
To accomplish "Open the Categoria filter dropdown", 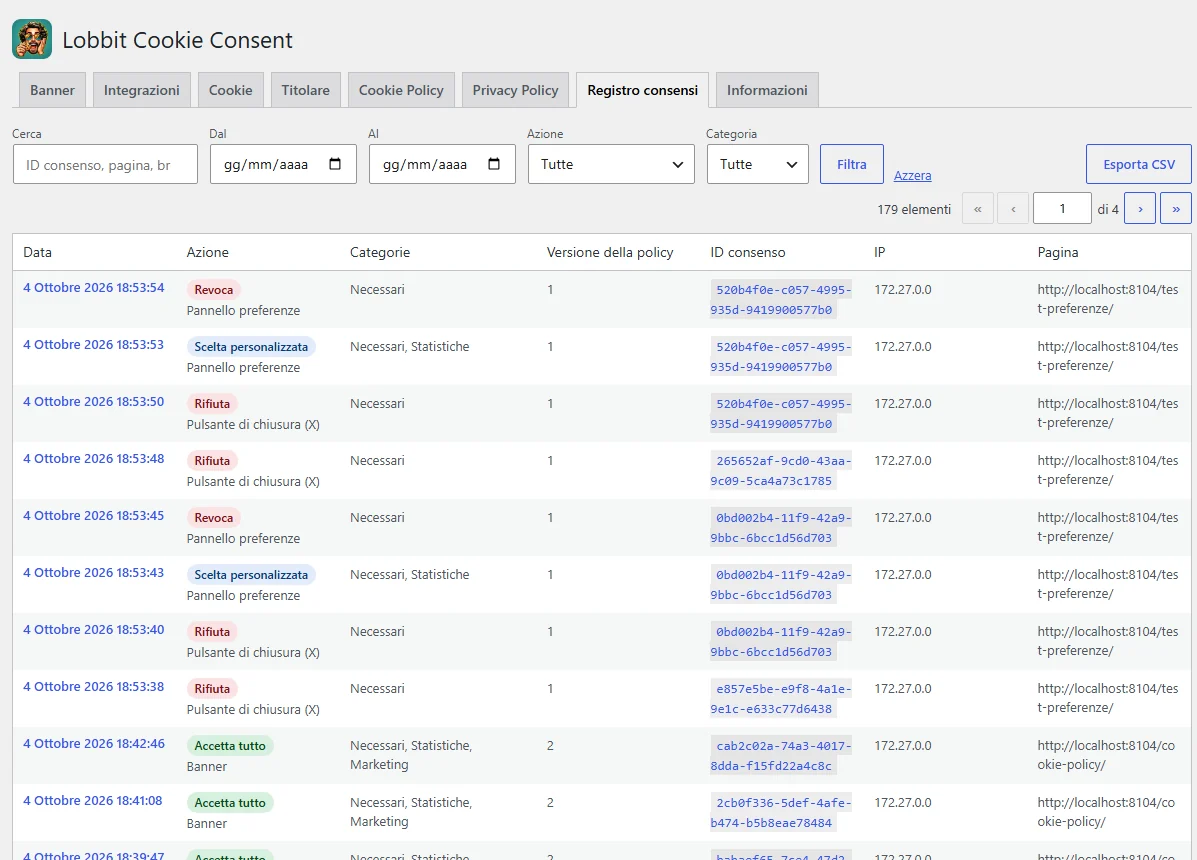I will tap(757, 164).
